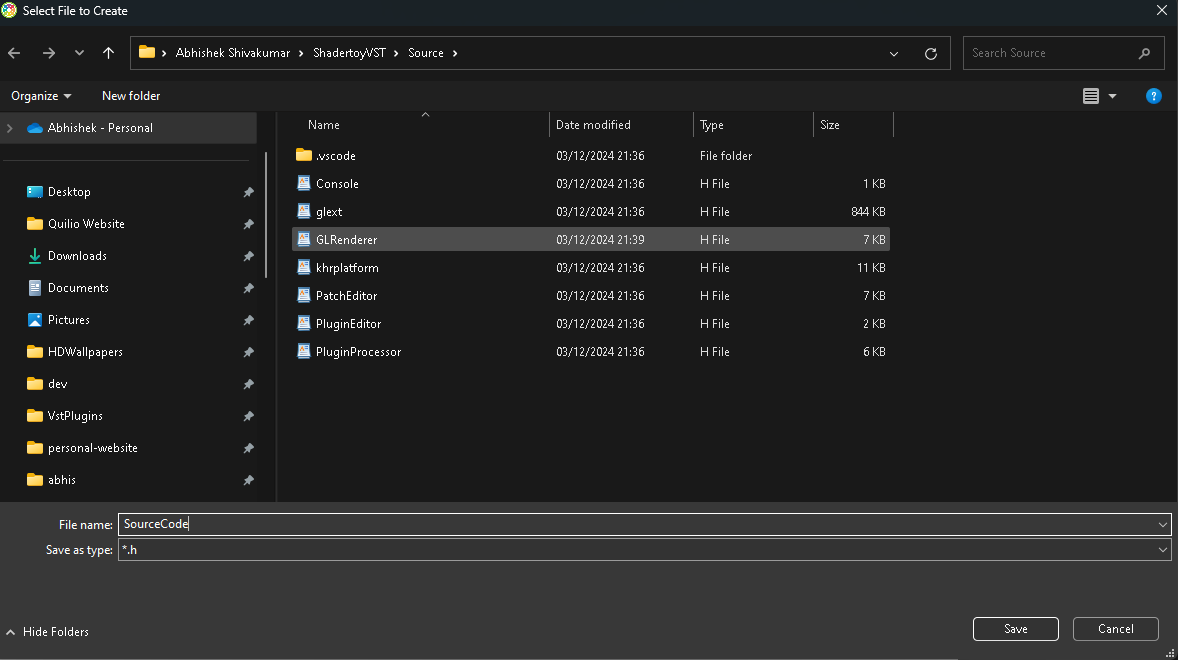
Task: Click sidebar vertical scrollbar
Action: click(x=266, y=216)
